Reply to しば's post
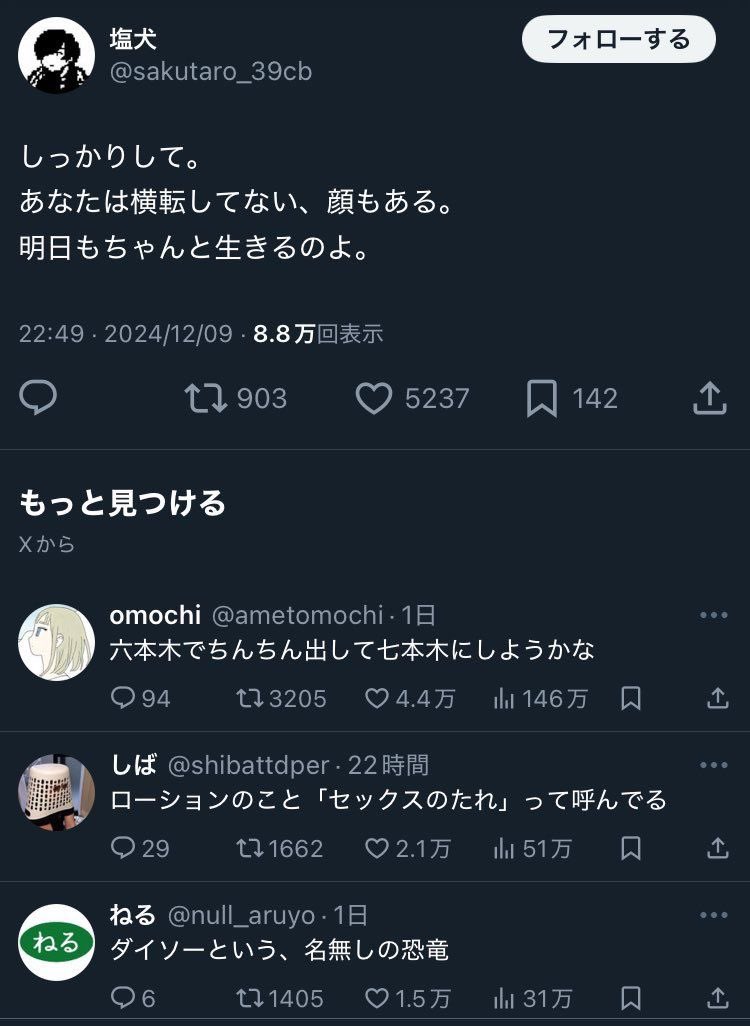Viewport: 750px width, 1026px height. coord(122,848)
